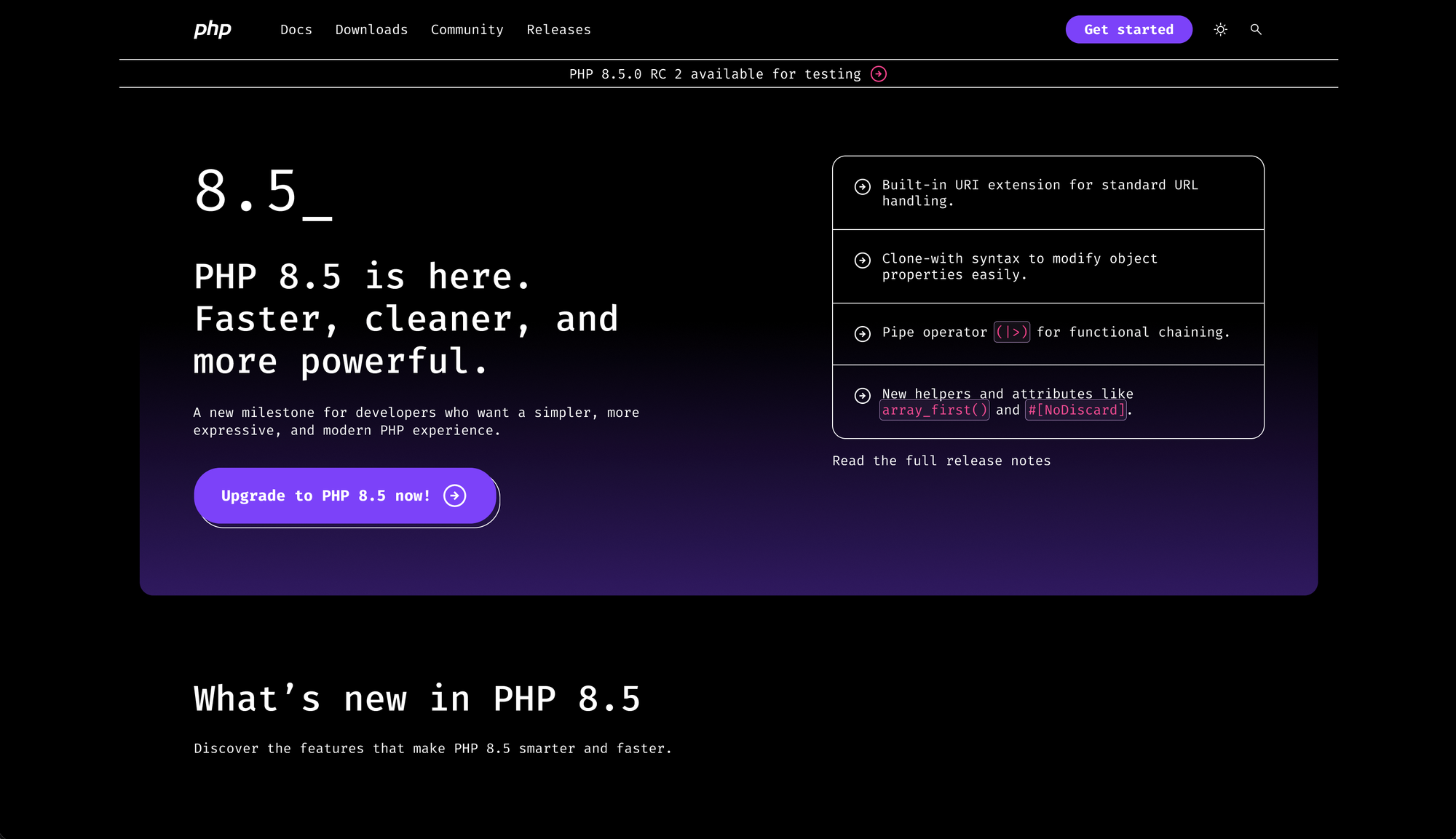Open Built-in URI extension feature link
Screen dimensions: 1456x839
coord(1040,193)
